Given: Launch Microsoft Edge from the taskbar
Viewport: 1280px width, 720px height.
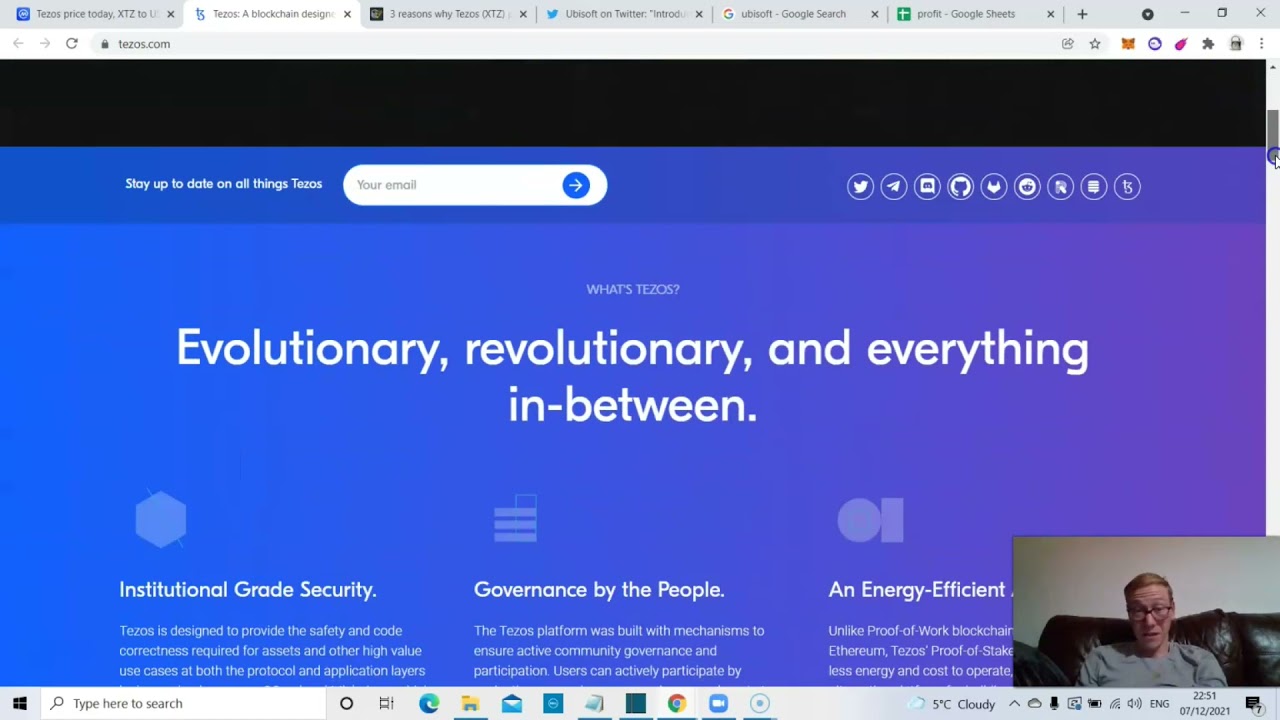Looking at the screenshot, I should pyautogui.click(x=428, y=703).
